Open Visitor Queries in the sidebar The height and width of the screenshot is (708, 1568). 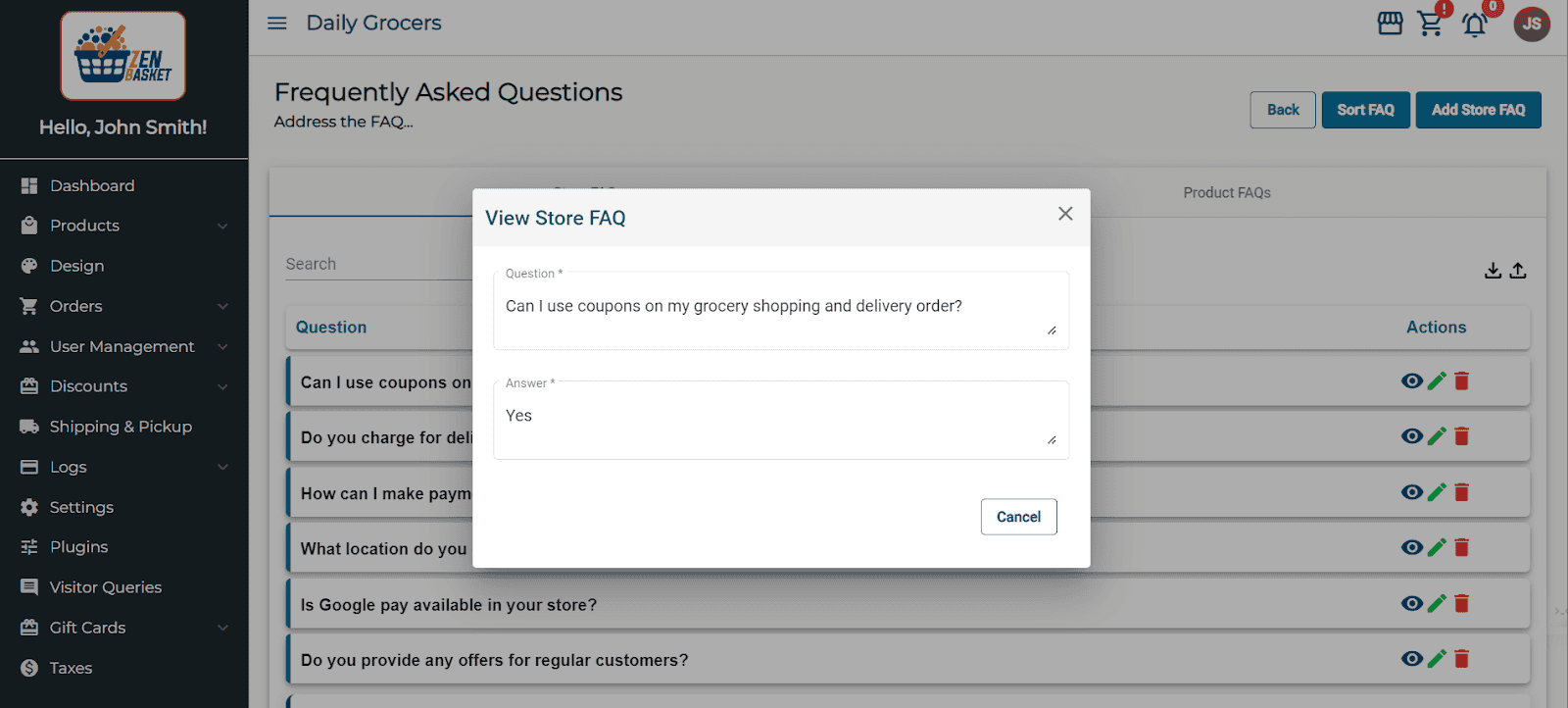click(x=106, y=587)
